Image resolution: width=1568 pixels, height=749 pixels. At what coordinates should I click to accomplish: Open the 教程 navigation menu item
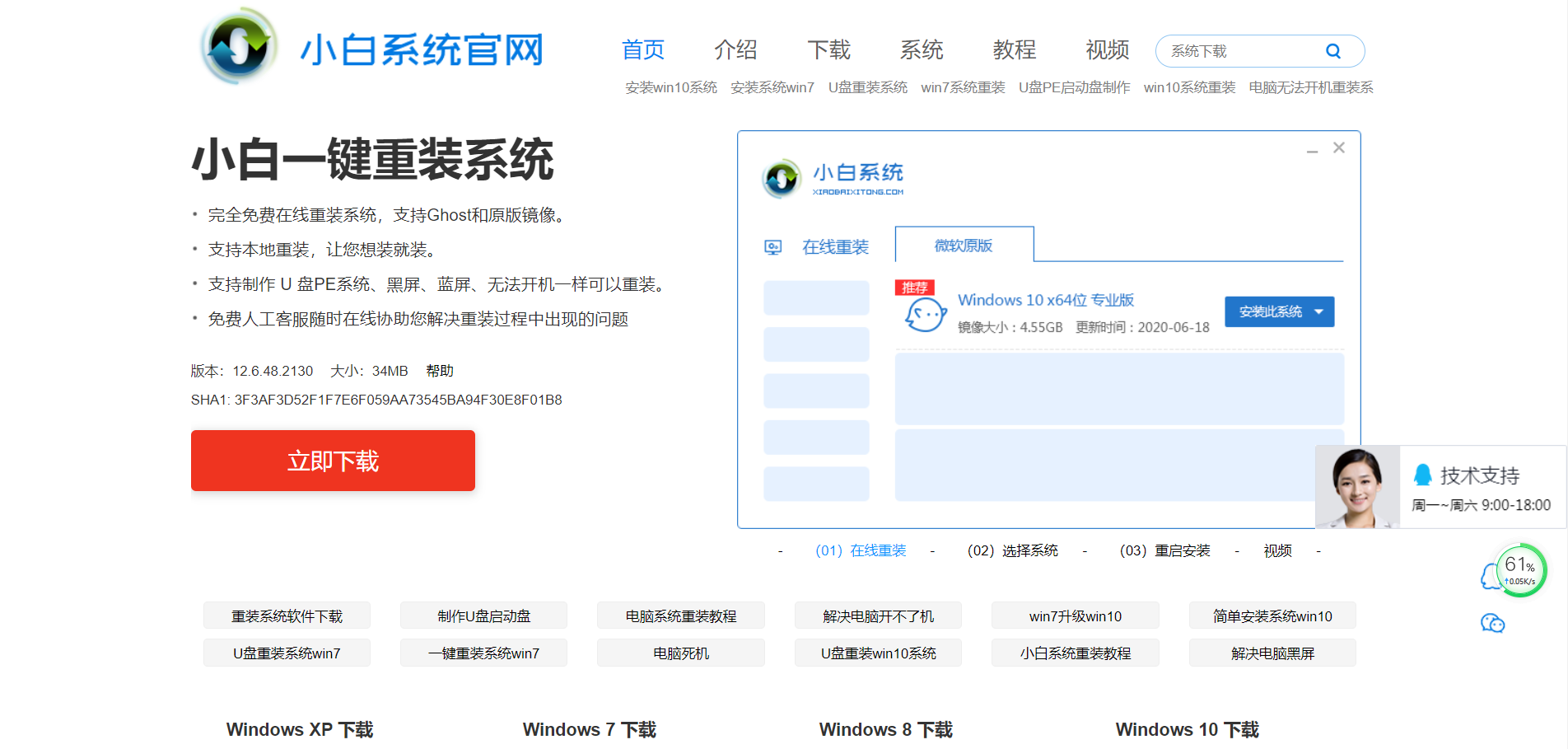[1014, 50]
